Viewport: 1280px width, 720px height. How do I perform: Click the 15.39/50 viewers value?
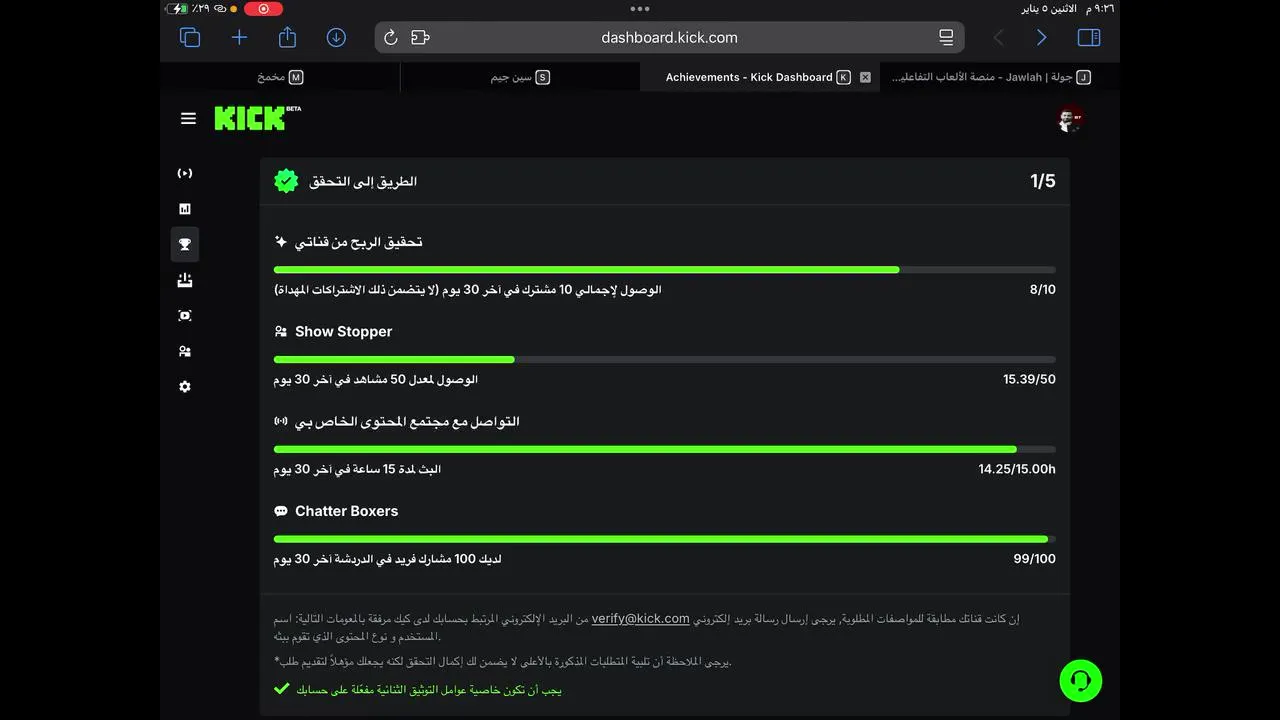(1029, 380)
